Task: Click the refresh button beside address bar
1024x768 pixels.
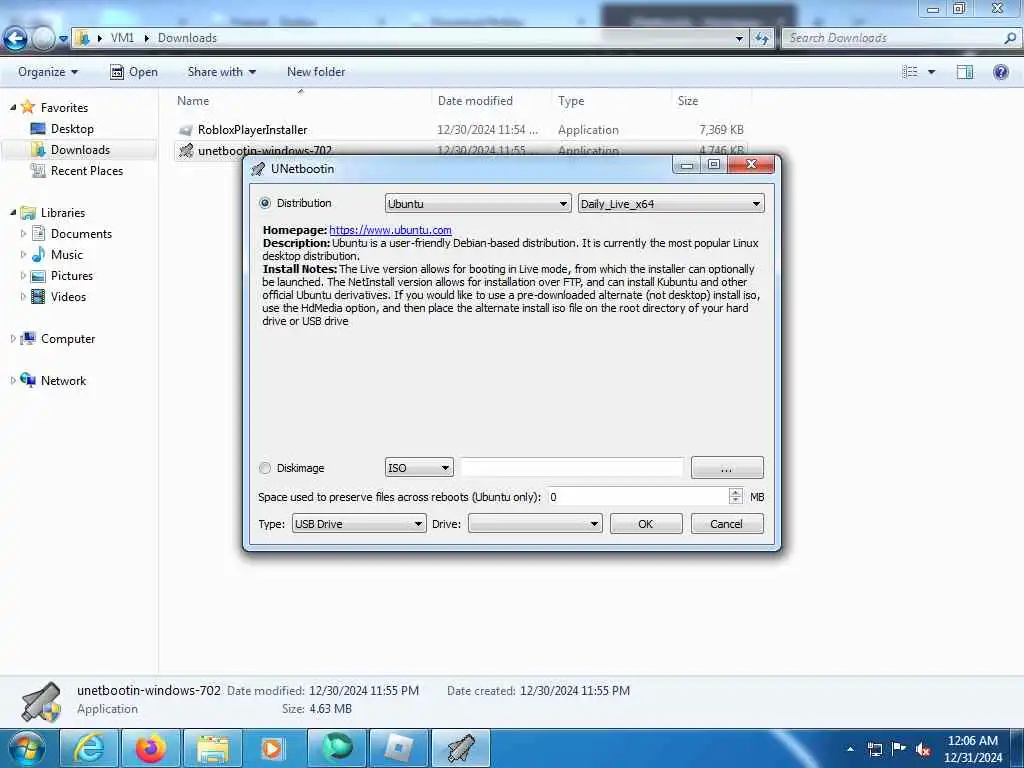Action: pyautogui.click(x=761, y=39)
